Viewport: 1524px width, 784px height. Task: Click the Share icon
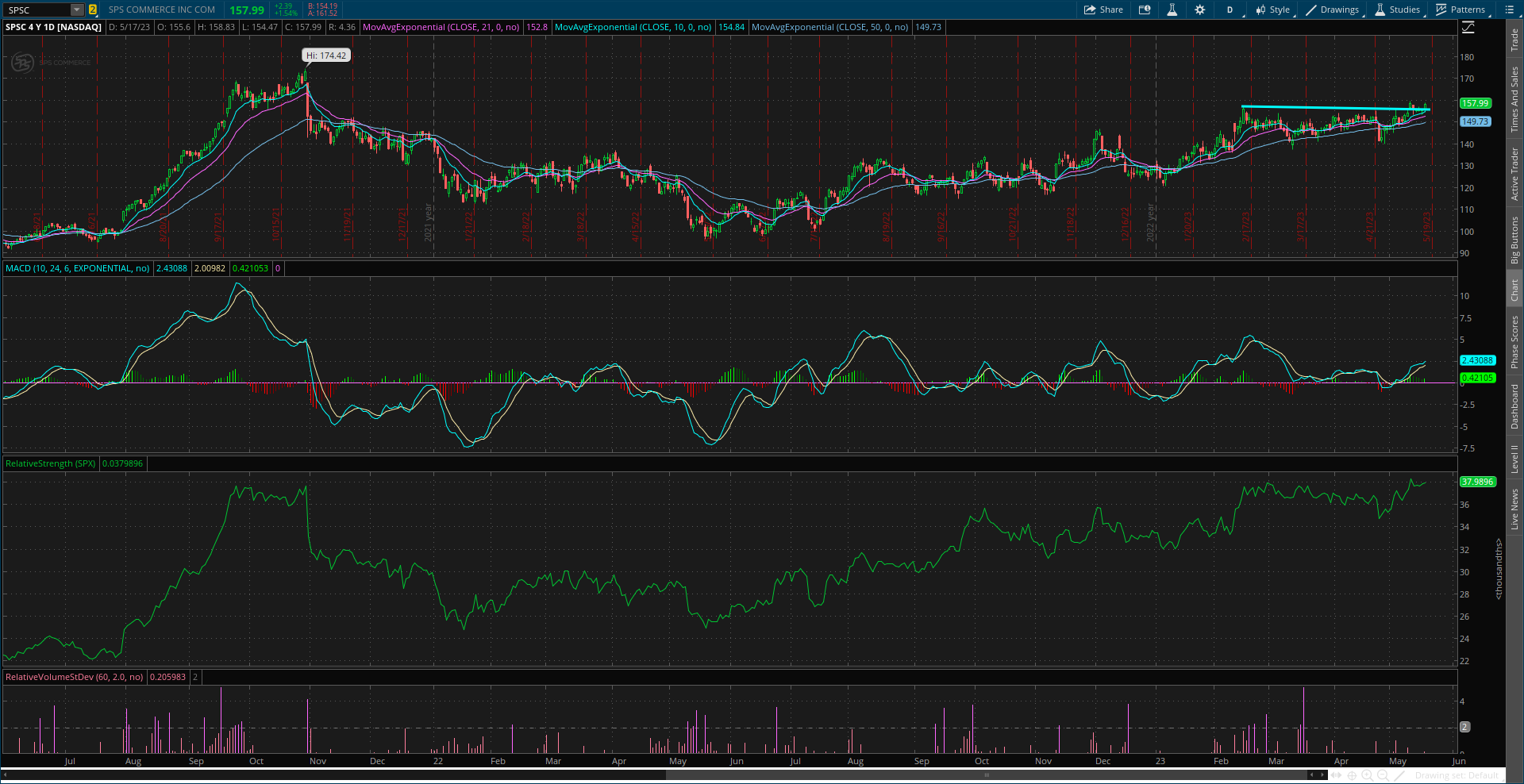[x=1103, y=10]
